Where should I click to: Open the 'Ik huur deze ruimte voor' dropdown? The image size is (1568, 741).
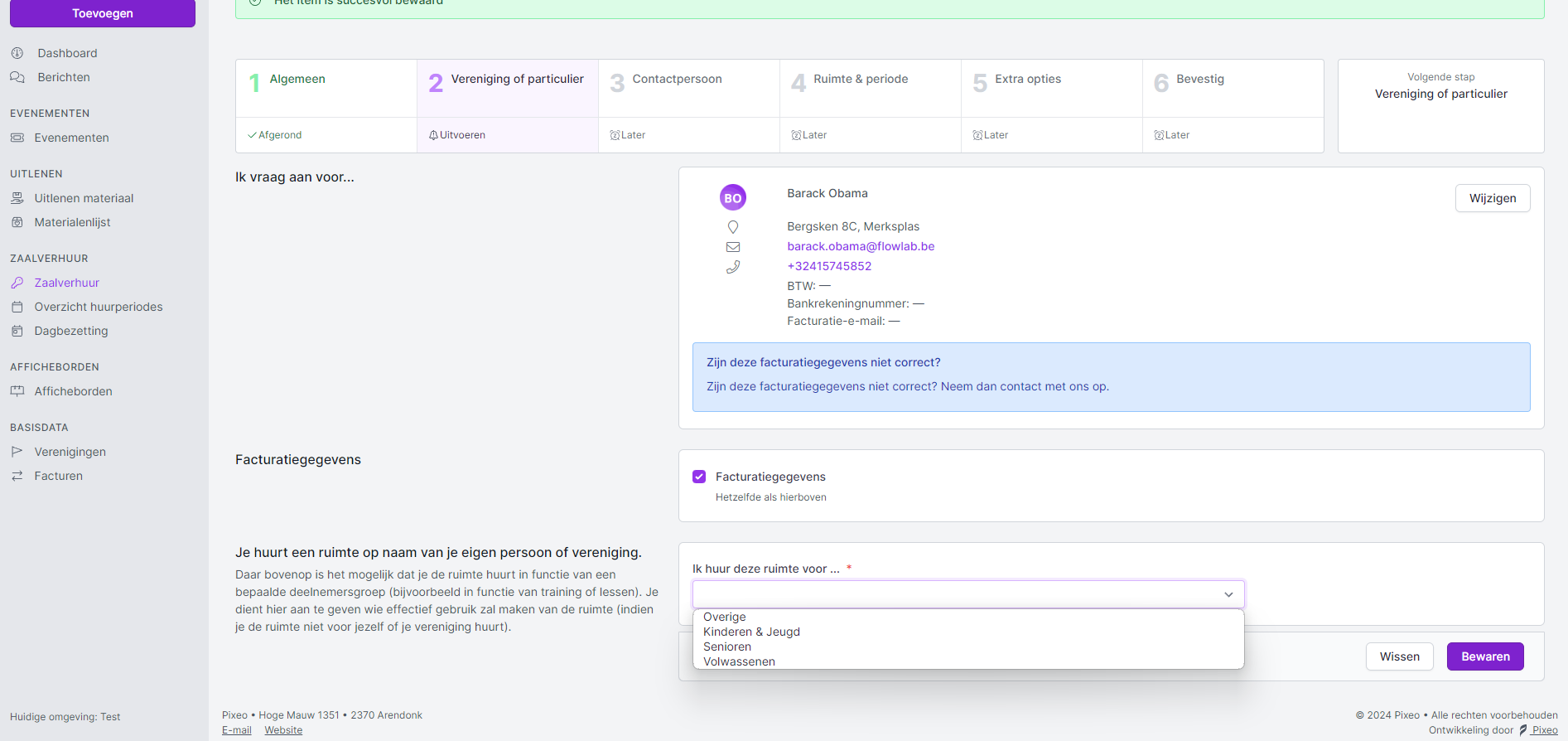click(967, 594)
